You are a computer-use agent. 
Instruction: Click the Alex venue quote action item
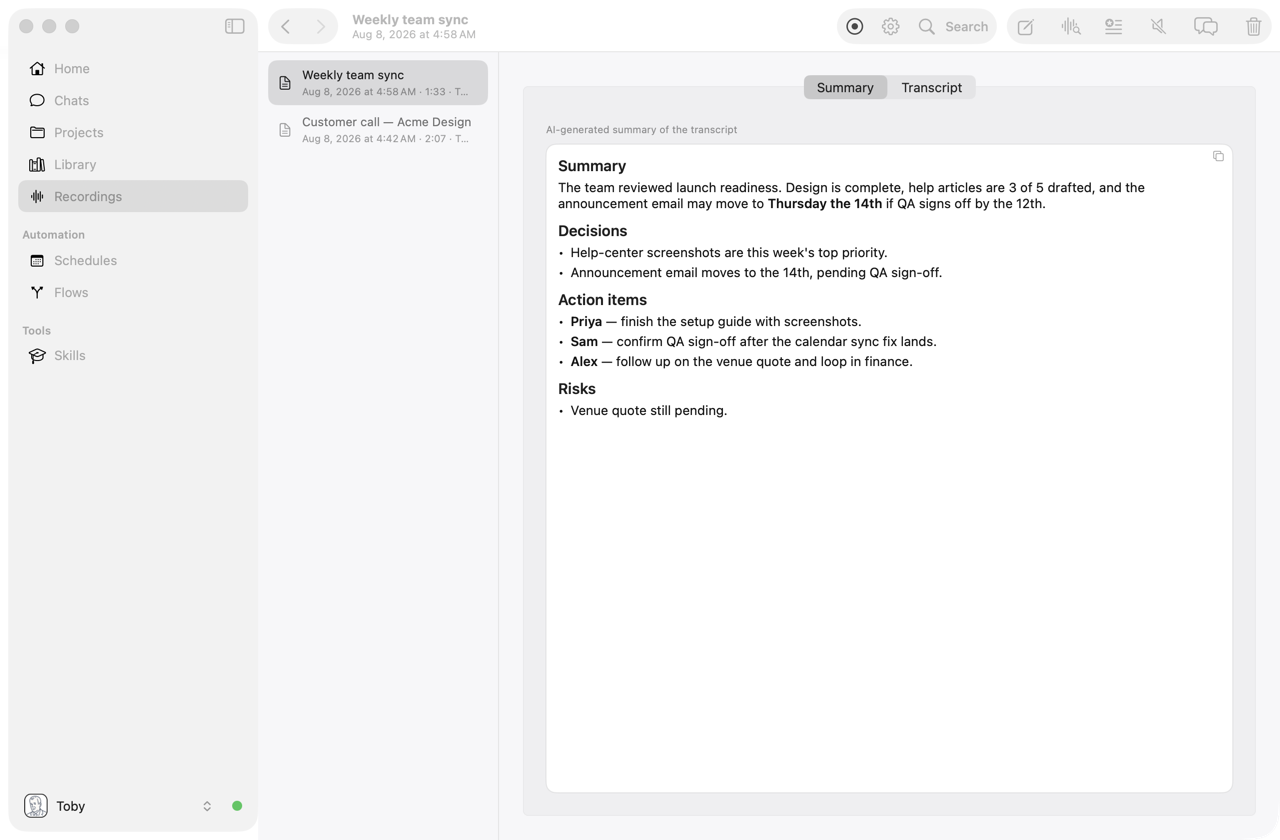(x=742, y=362)
